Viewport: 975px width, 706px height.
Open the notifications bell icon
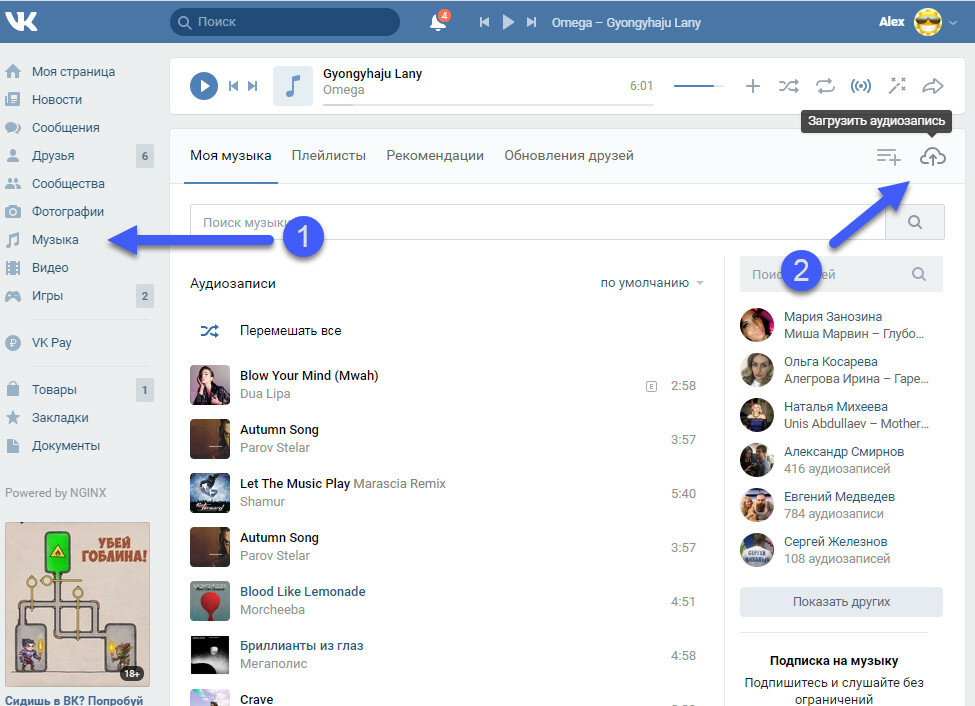(x=438, y=22)
